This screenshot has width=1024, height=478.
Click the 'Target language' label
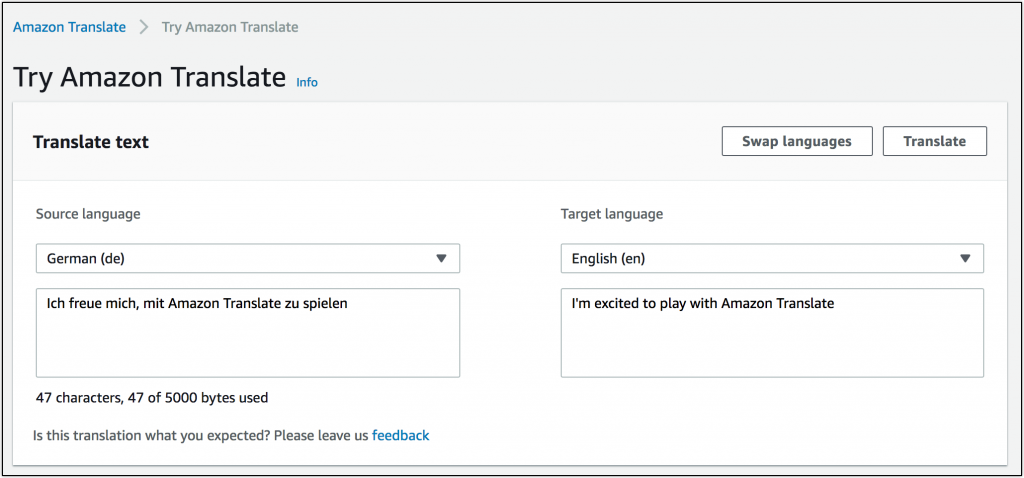[611, 214]
